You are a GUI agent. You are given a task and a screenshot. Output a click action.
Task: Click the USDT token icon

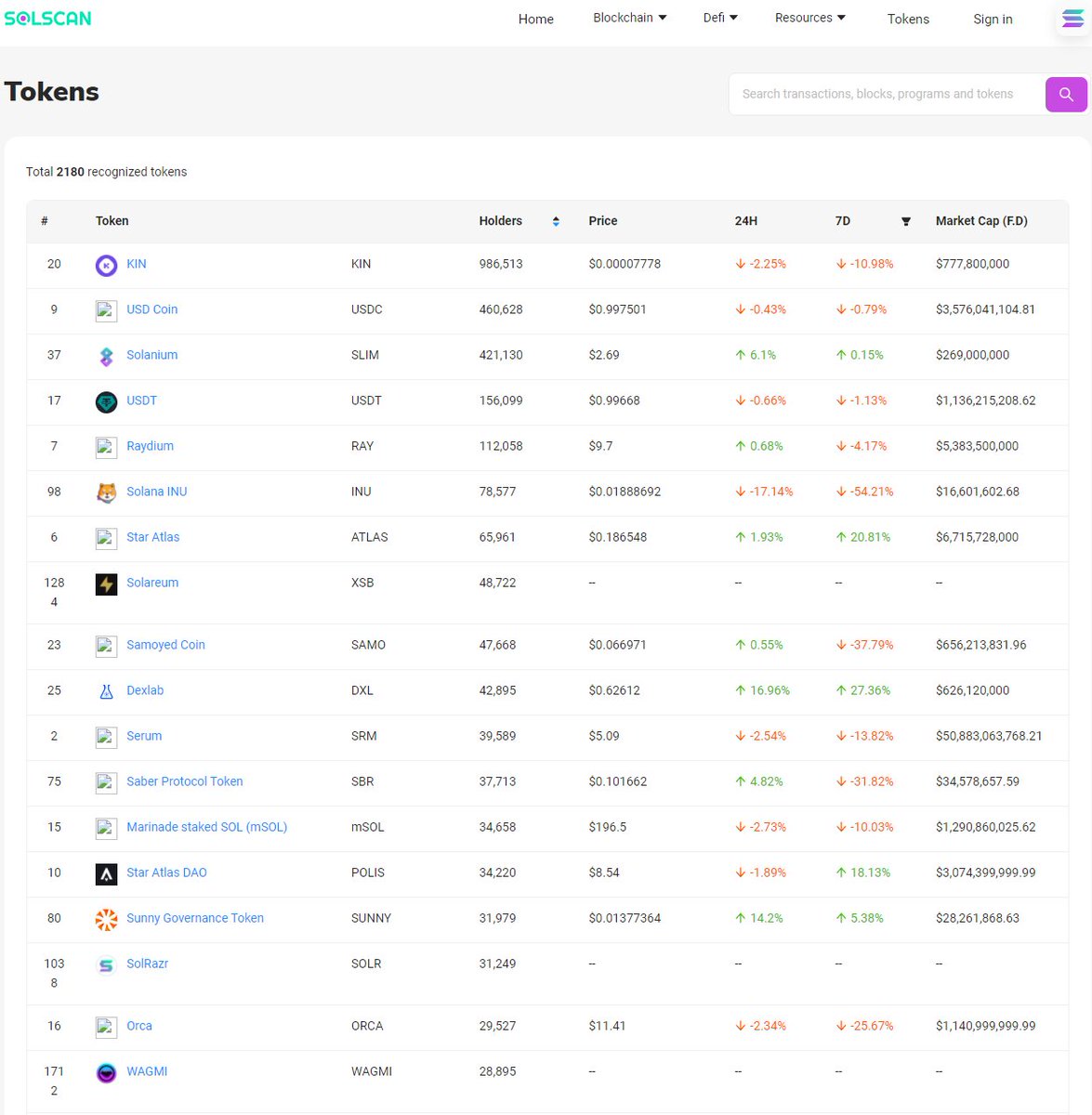click(107, 401)
